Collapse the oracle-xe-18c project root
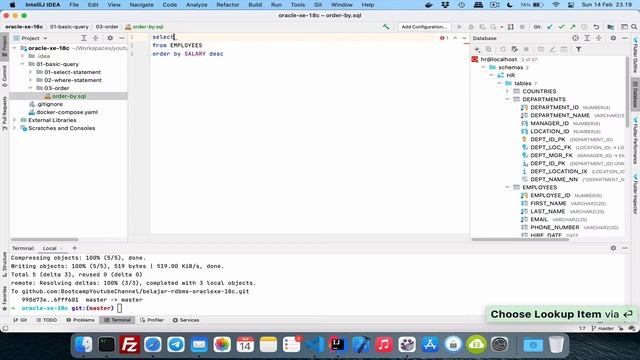The image size is (640, 360). pyautogui.click(x=15, y=48)
